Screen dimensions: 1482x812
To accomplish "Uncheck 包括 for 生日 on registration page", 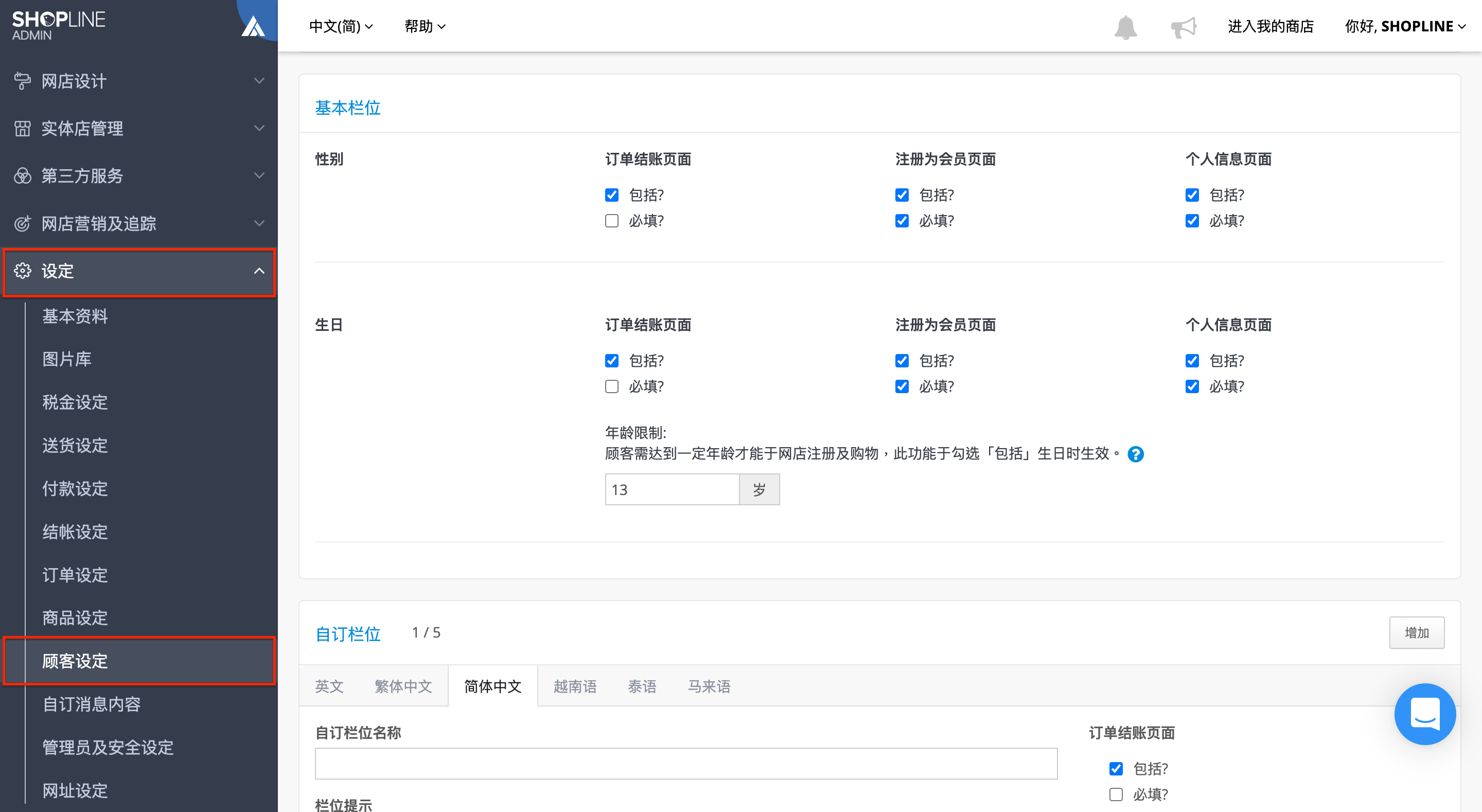I will coord(902,360).
